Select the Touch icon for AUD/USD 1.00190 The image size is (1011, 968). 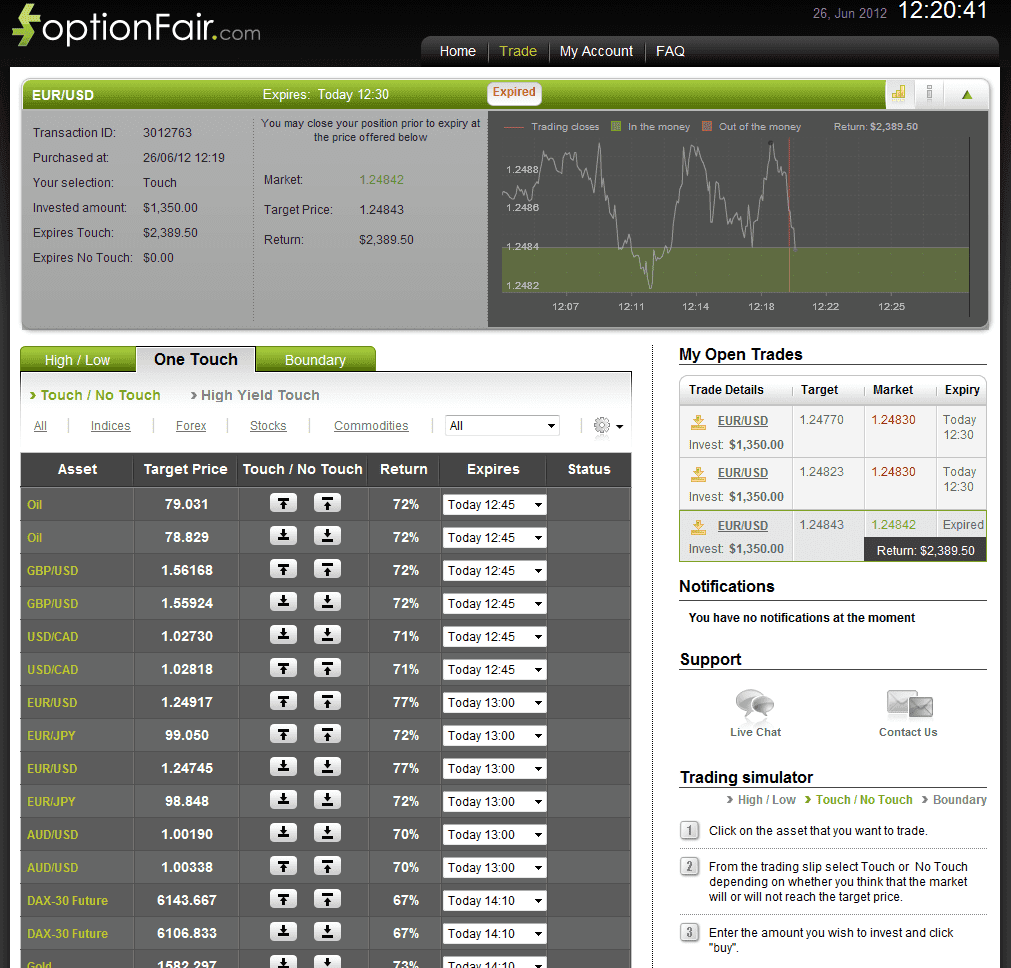(283, 834)
